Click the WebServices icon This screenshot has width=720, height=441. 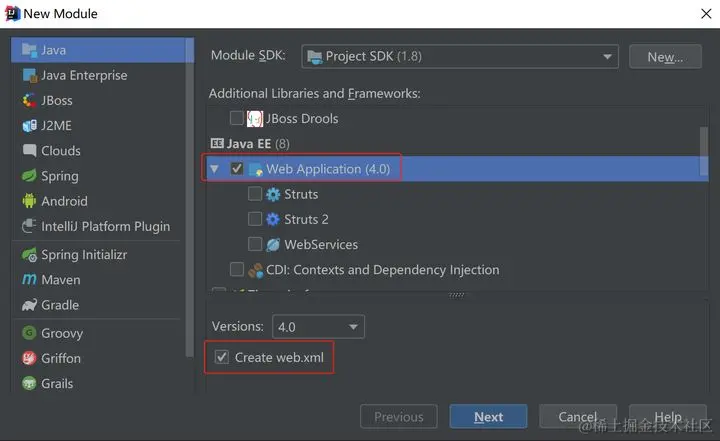[x=273, y=245]
